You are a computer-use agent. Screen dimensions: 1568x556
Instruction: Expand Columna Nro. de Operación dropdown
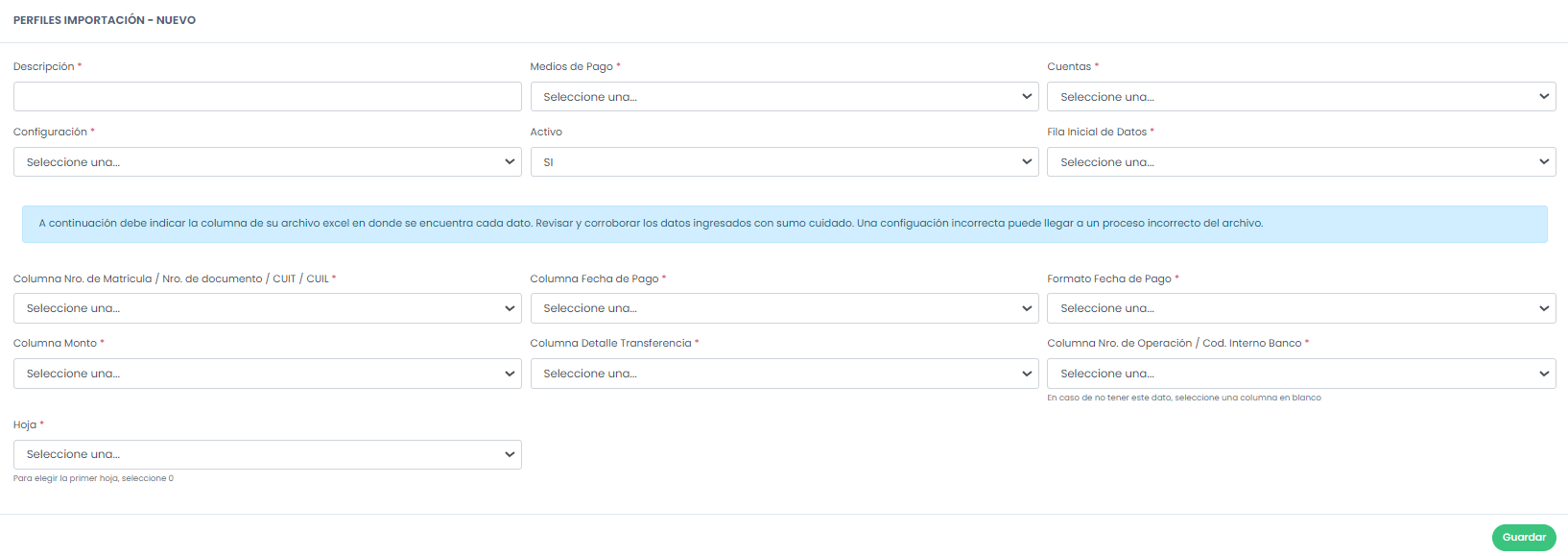click(1300, 374)
